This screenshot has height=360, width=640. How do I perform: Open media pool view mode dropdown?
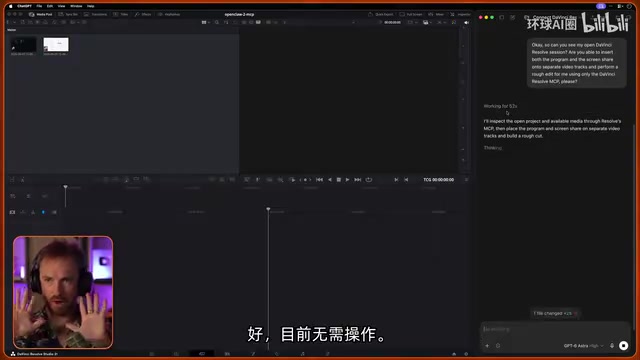[205, 22]
